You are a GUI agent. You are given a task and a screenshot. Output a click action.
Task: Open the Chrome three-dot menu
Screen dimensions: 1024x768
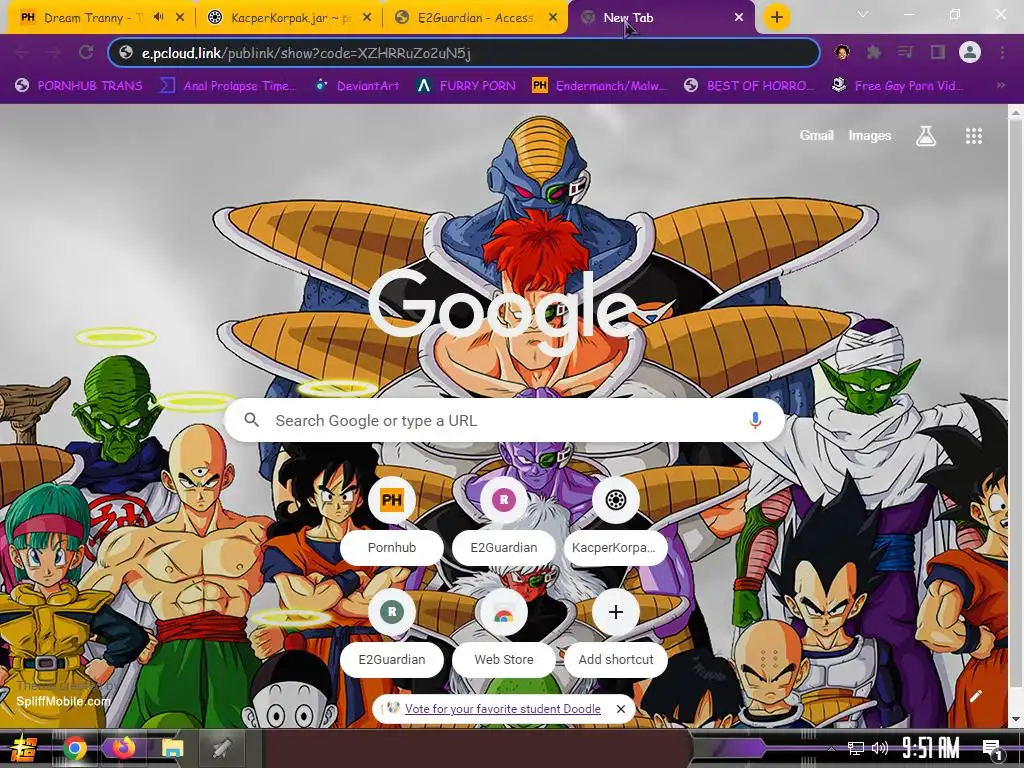1002,52
